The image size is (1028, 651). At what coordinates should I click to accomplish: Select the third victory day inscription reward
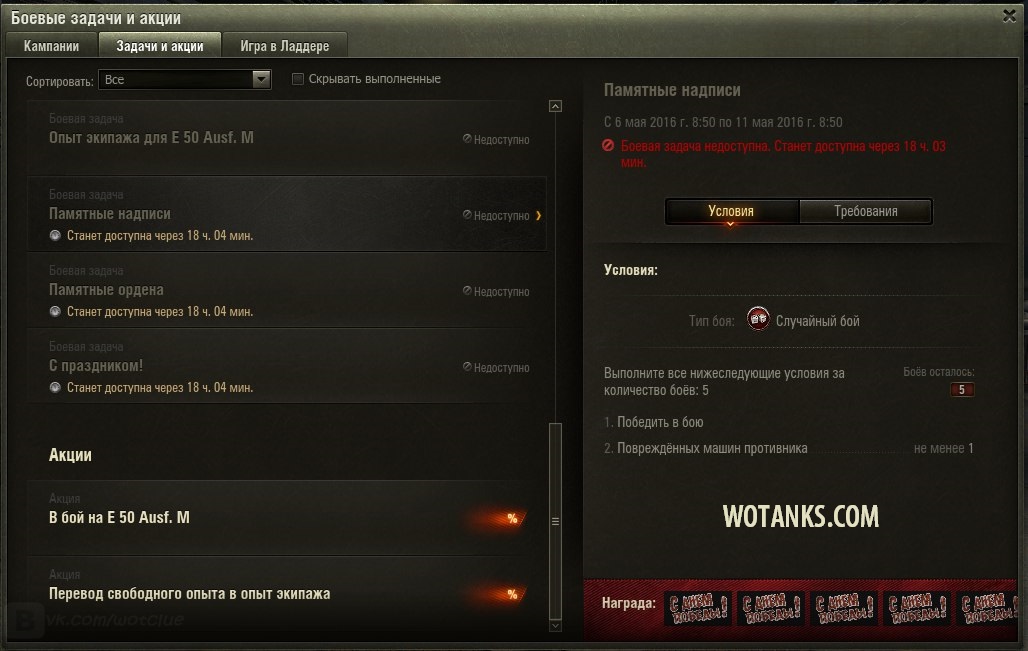click(x=844, y=608)
